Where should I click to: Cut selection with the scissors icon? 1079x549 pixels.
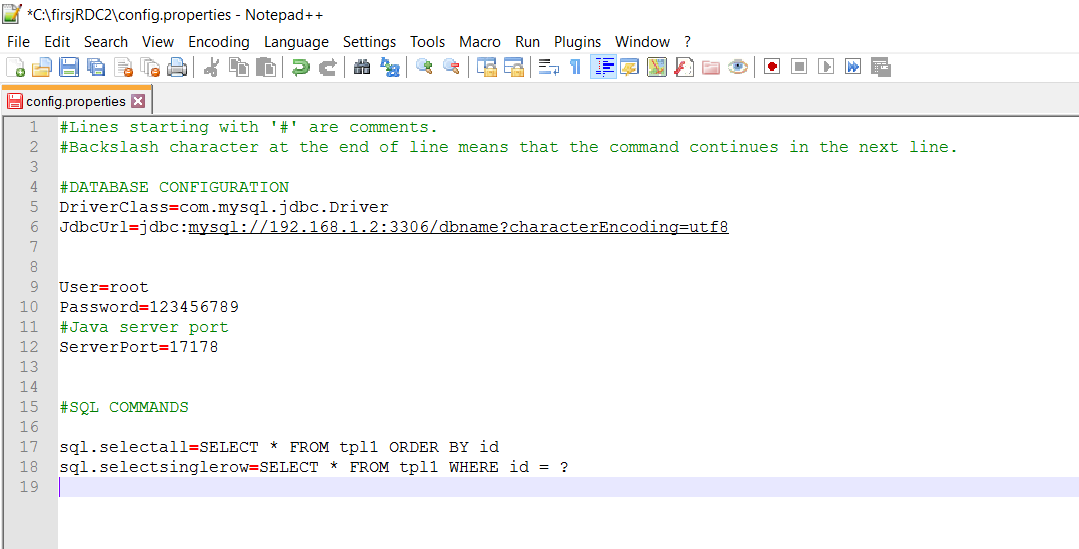tap(211, 67)
